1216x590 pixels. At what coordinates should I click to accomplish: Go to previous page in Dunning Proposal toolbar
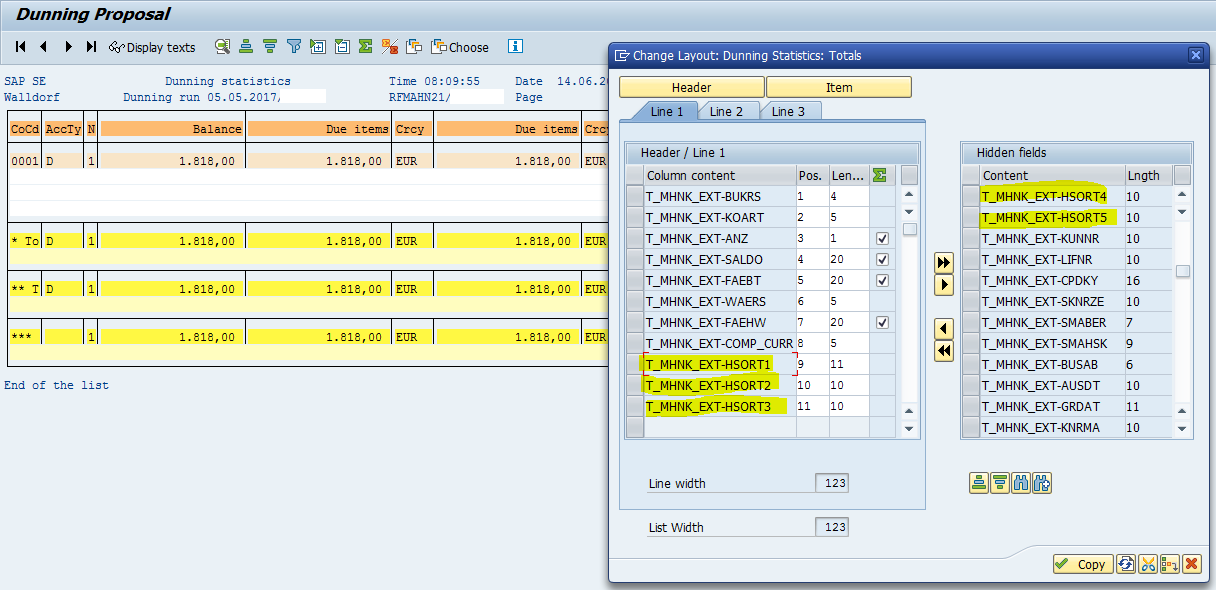(x=44, y=47)
